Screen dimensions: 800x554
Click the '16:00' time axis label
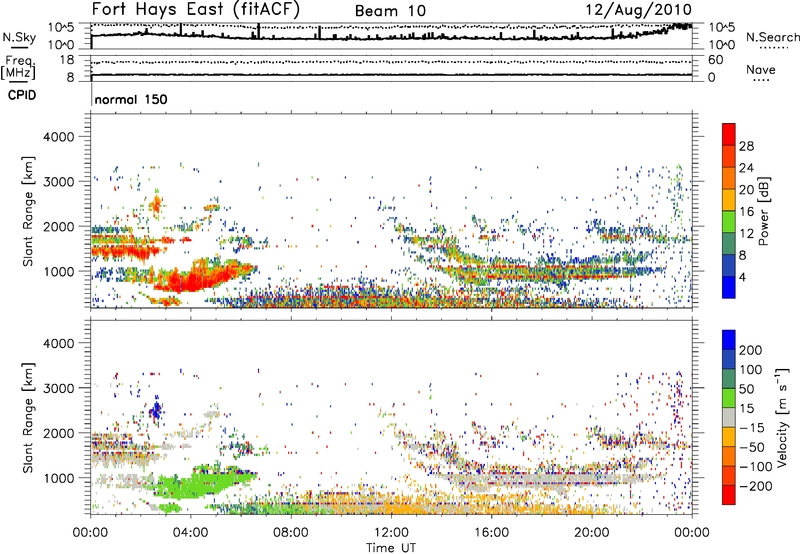point(491,533)
